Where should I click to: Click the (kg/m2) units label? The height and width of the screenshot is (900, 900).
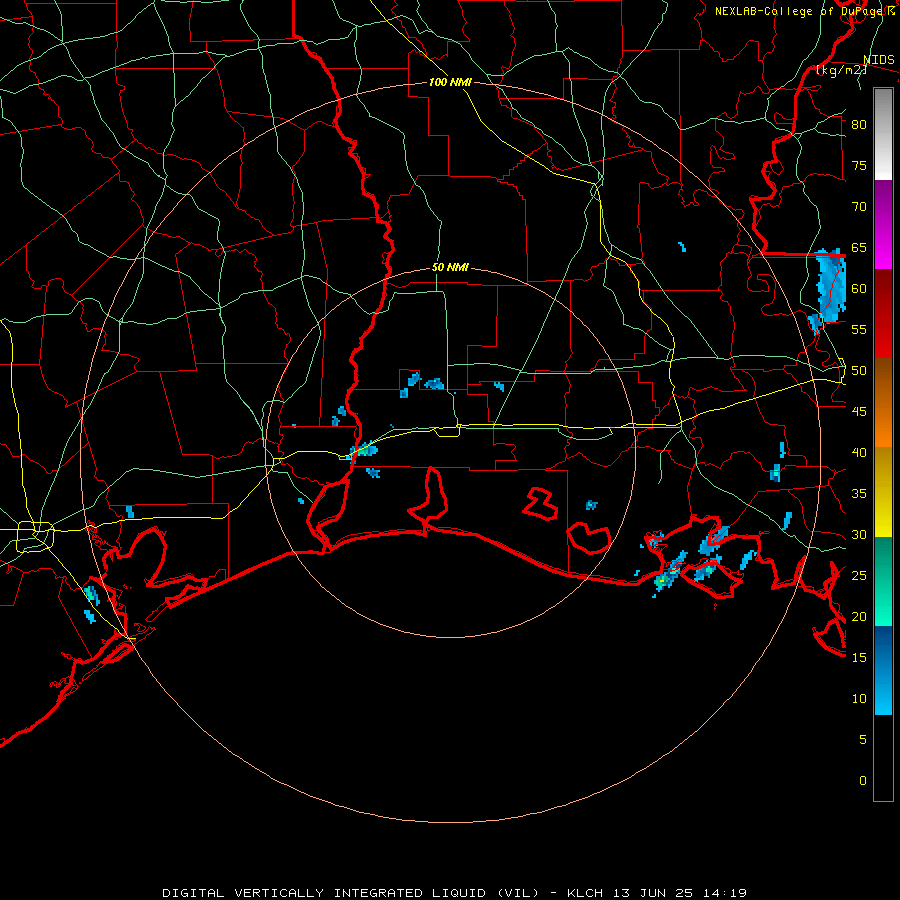click(x=841, y=70)
